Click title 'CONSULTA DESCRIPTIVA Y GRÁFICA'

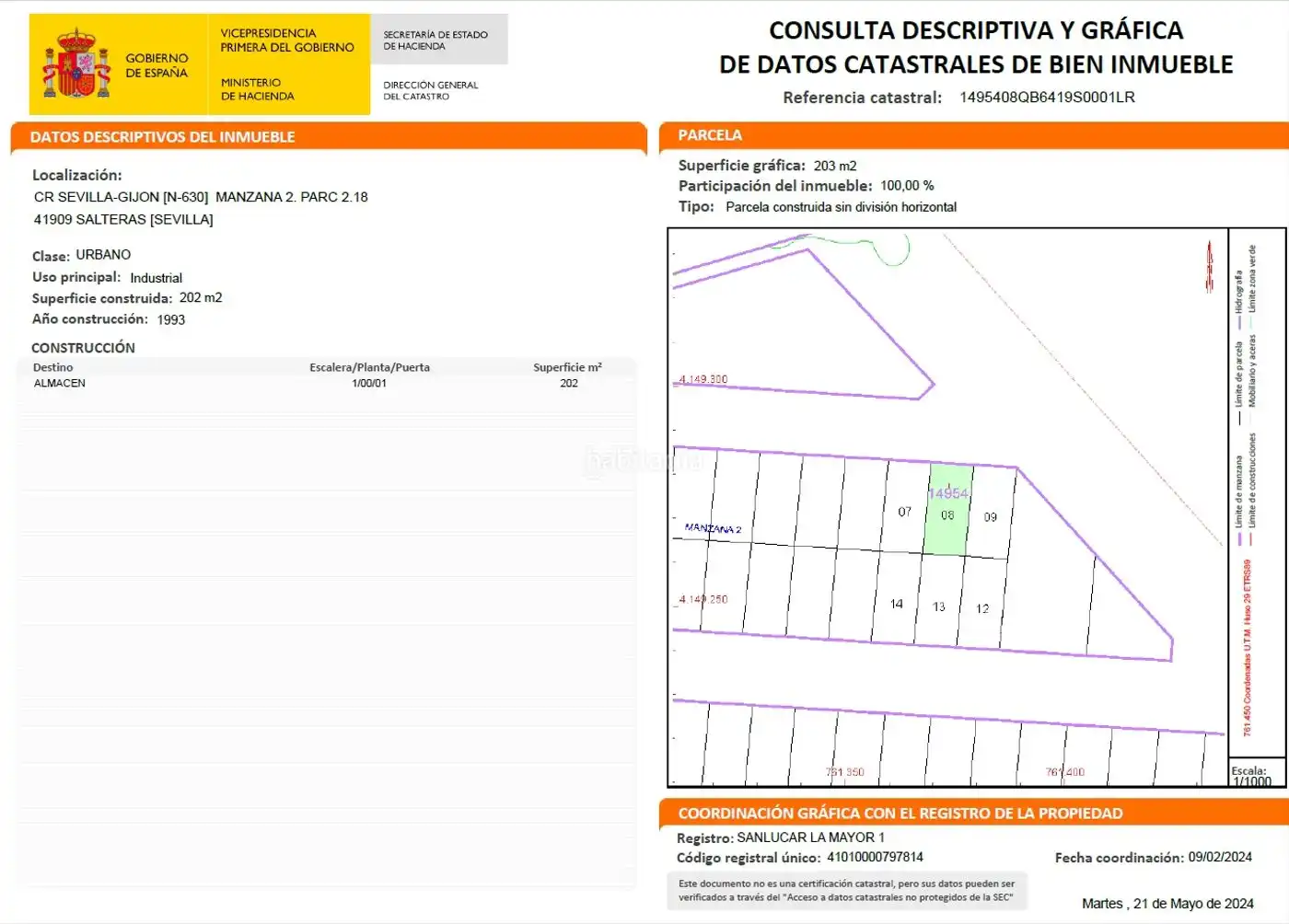click(x=976, y=30)
